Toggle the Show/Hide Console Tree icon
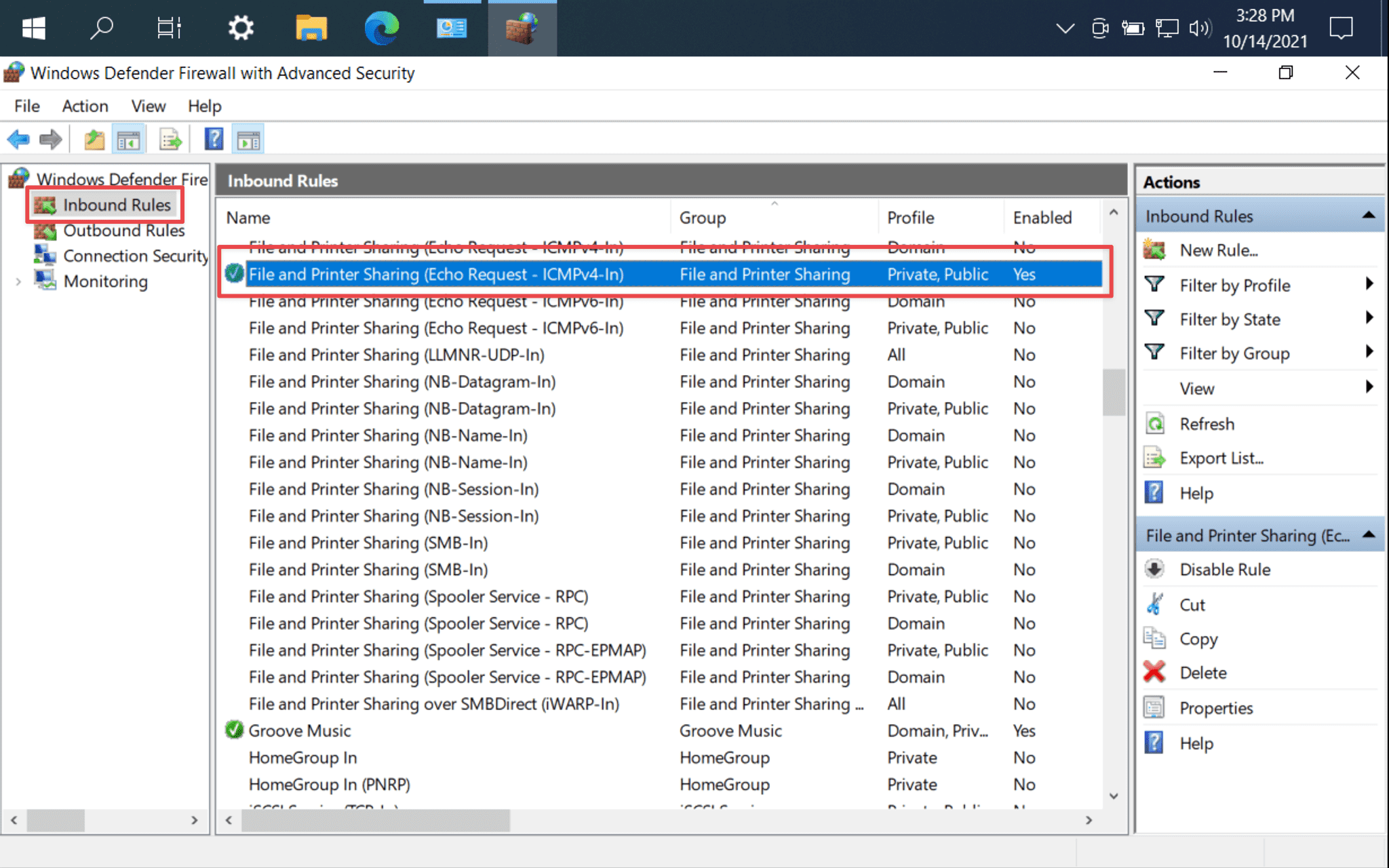 point(128,140)
